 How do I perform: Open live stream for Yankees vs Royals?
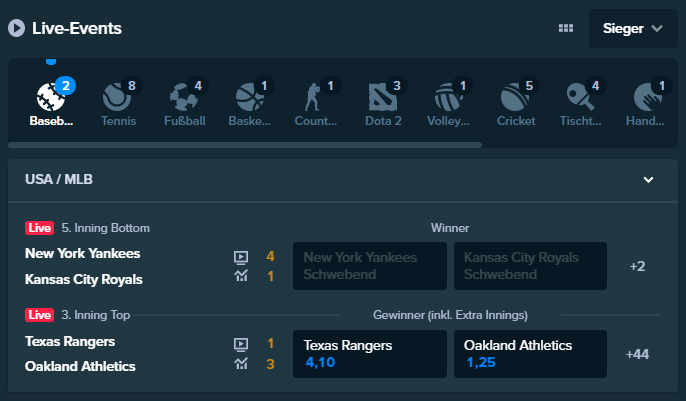241,257
